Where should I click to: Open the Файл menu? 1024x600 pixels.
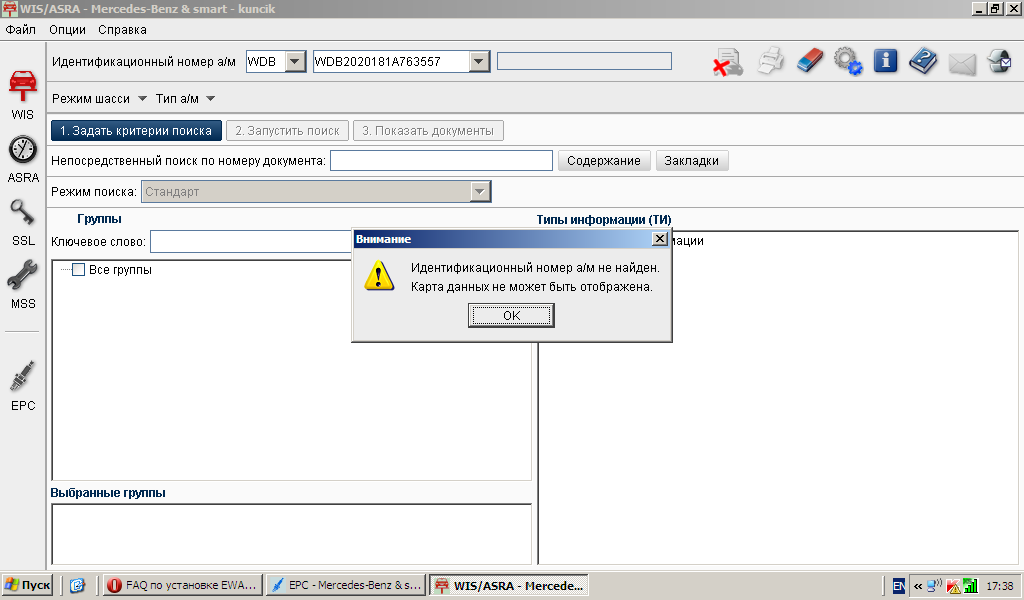click(x=21, y=29)
